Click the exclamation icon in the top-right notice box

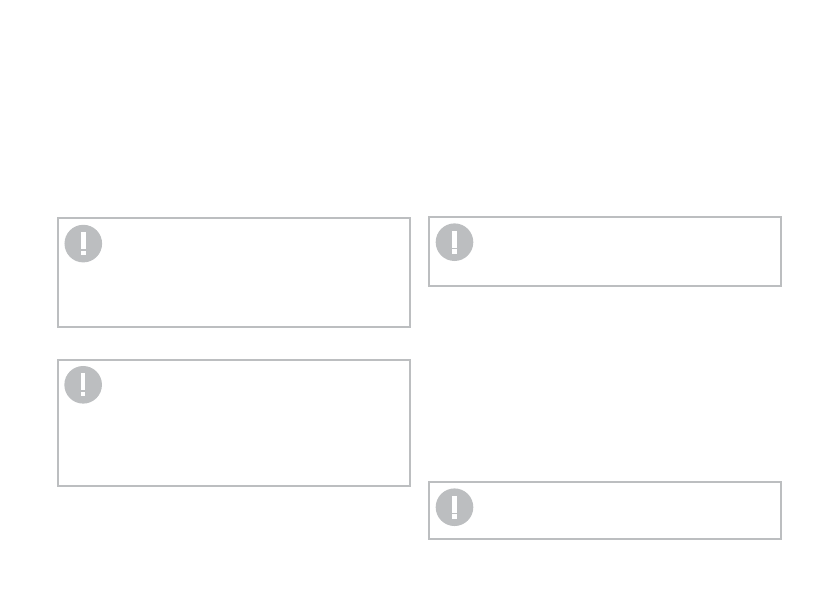(454, 242)
